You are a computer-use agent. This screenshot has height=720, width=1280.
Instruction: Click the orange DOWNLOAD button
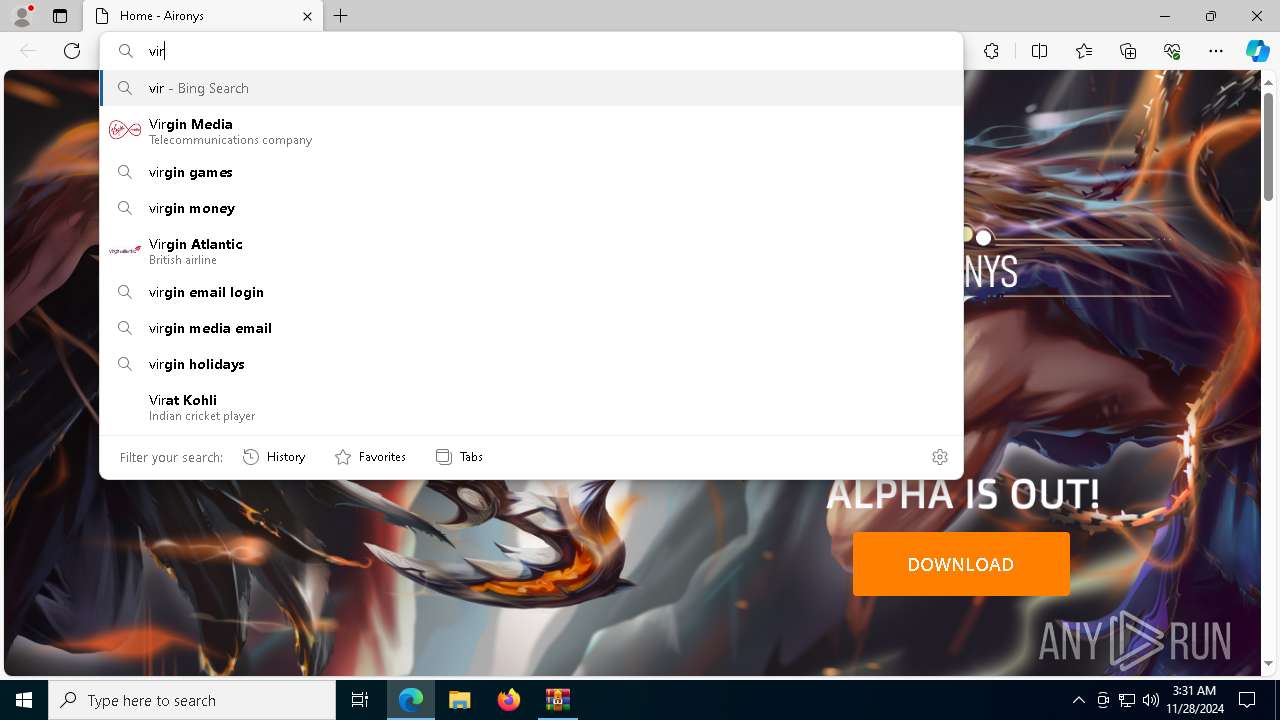point(961,564)
